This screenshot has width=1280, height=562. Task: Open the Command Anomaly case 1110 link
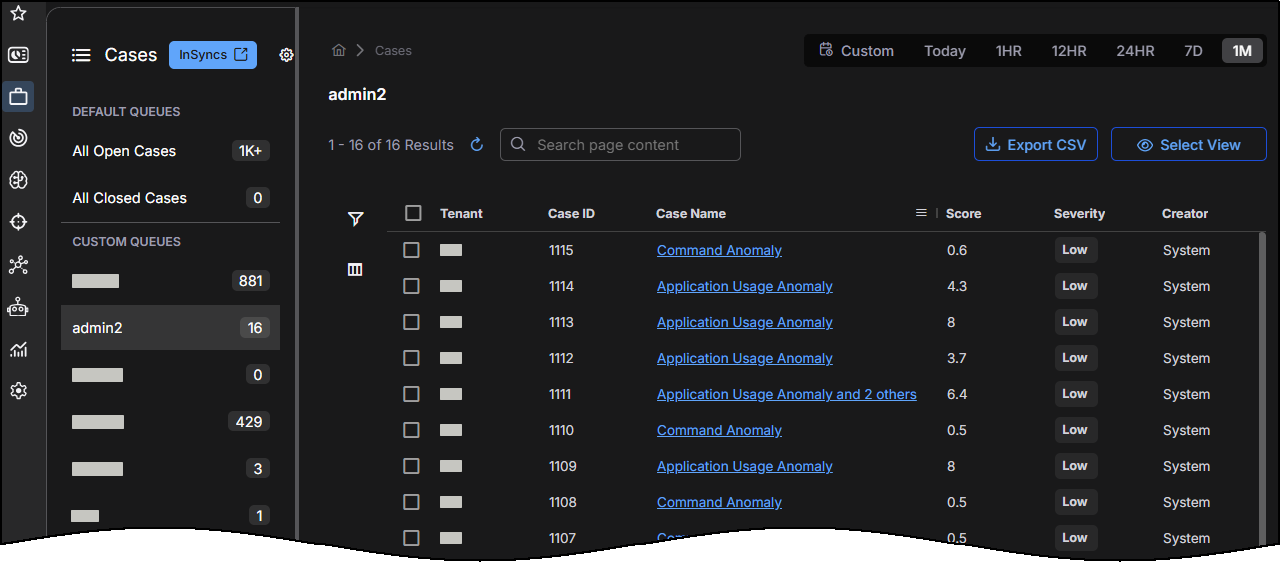coord(719,430)
